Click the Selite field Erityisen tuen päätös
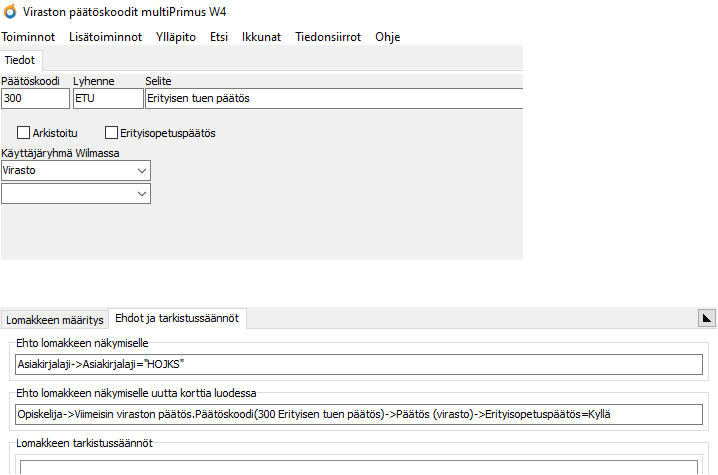 333,98
